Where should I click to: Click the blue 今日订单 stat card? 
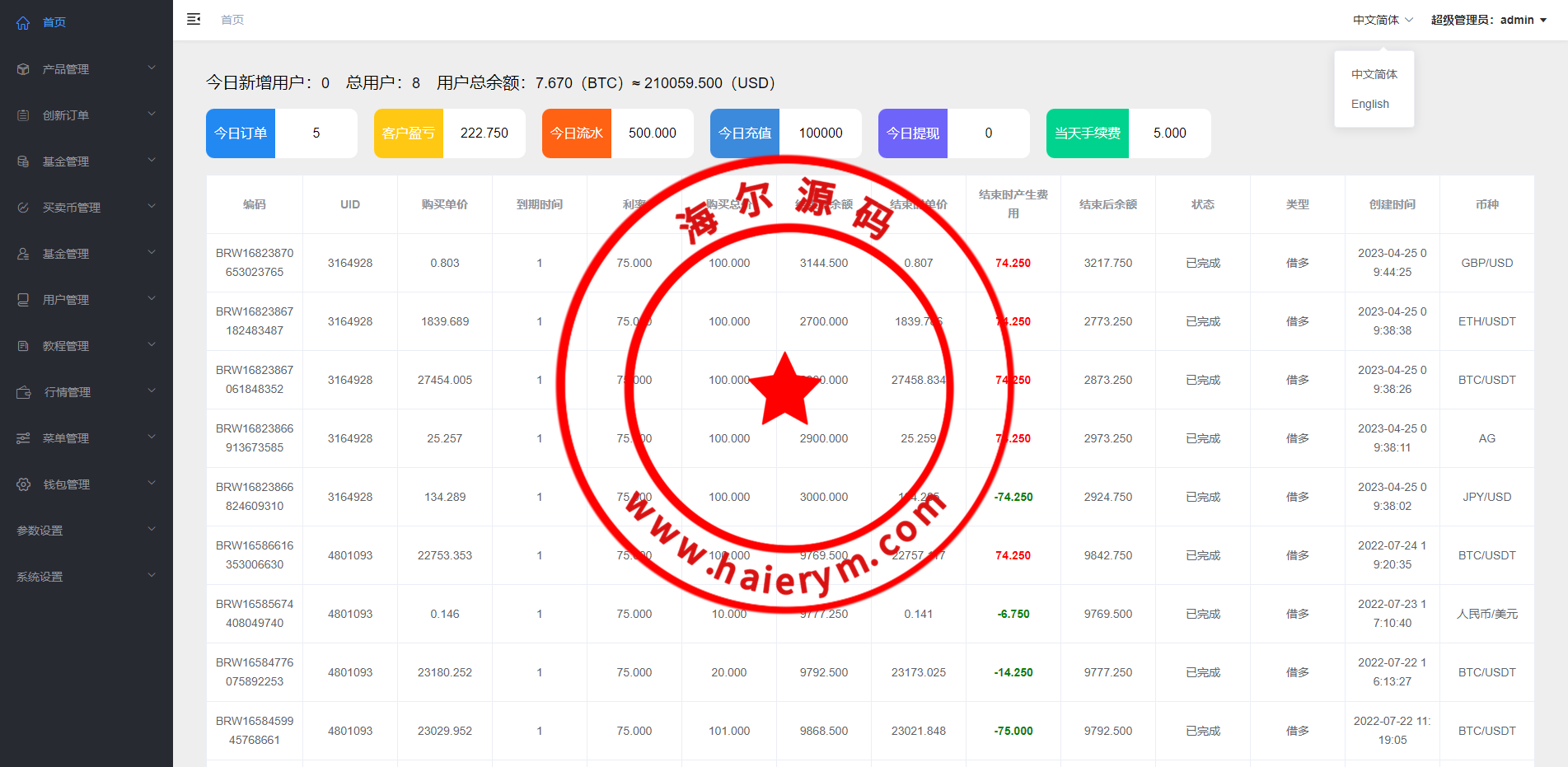241,133
